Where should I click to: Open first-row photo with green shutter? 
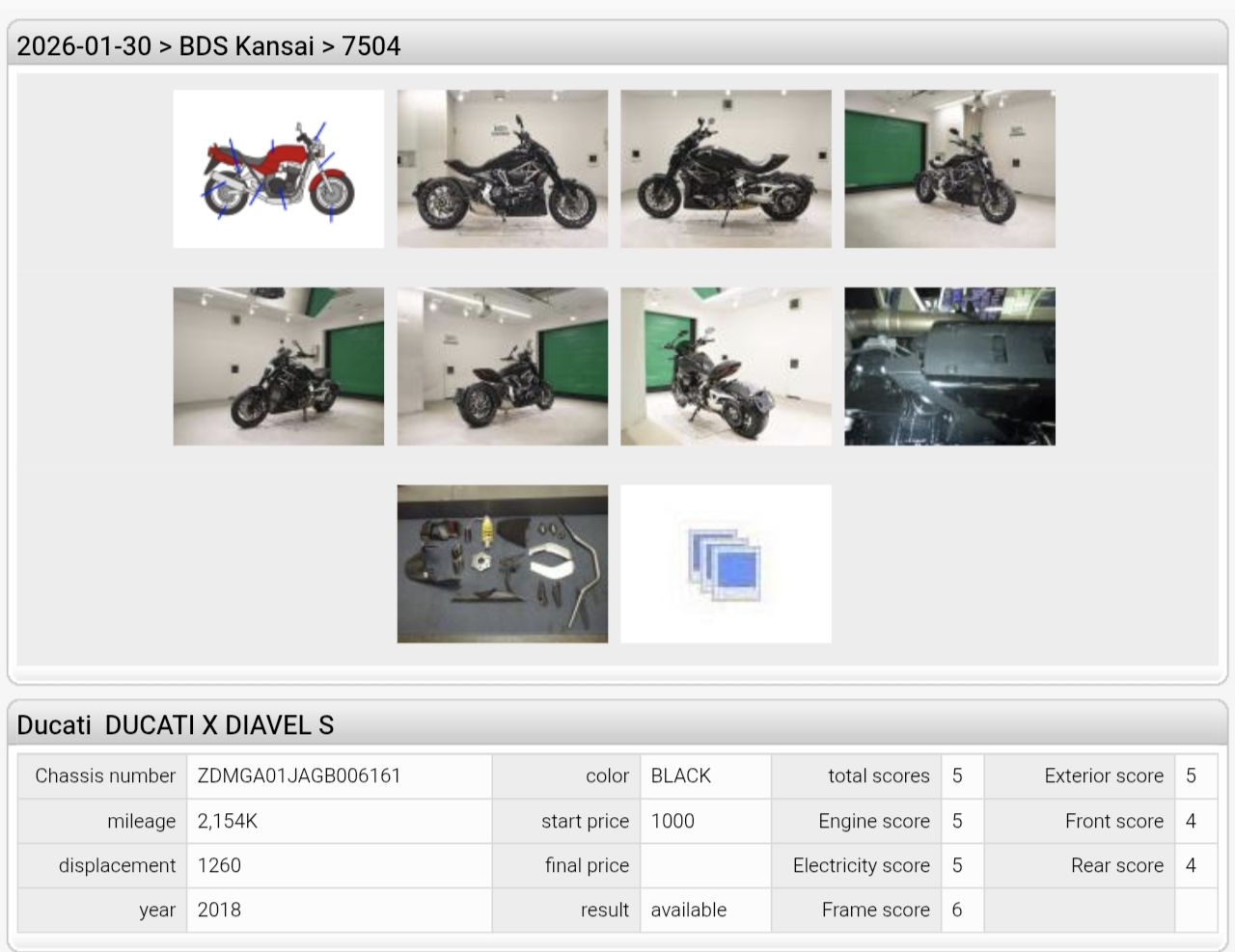(949, 169)
